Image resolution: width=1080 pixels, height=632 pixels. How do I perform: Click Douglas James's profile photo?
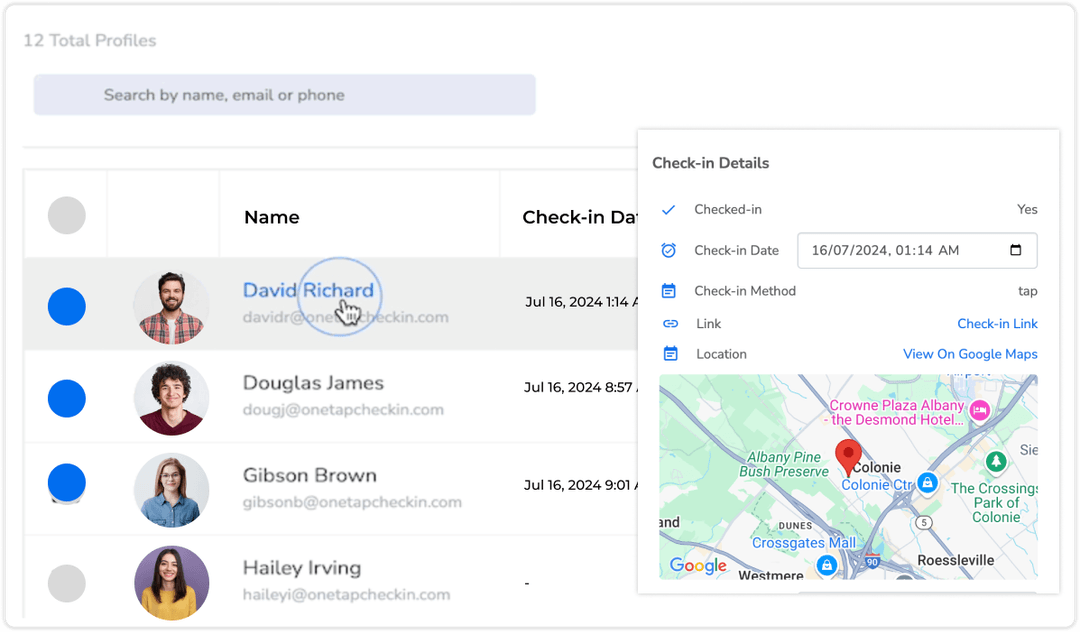click(x=171, y=398)
